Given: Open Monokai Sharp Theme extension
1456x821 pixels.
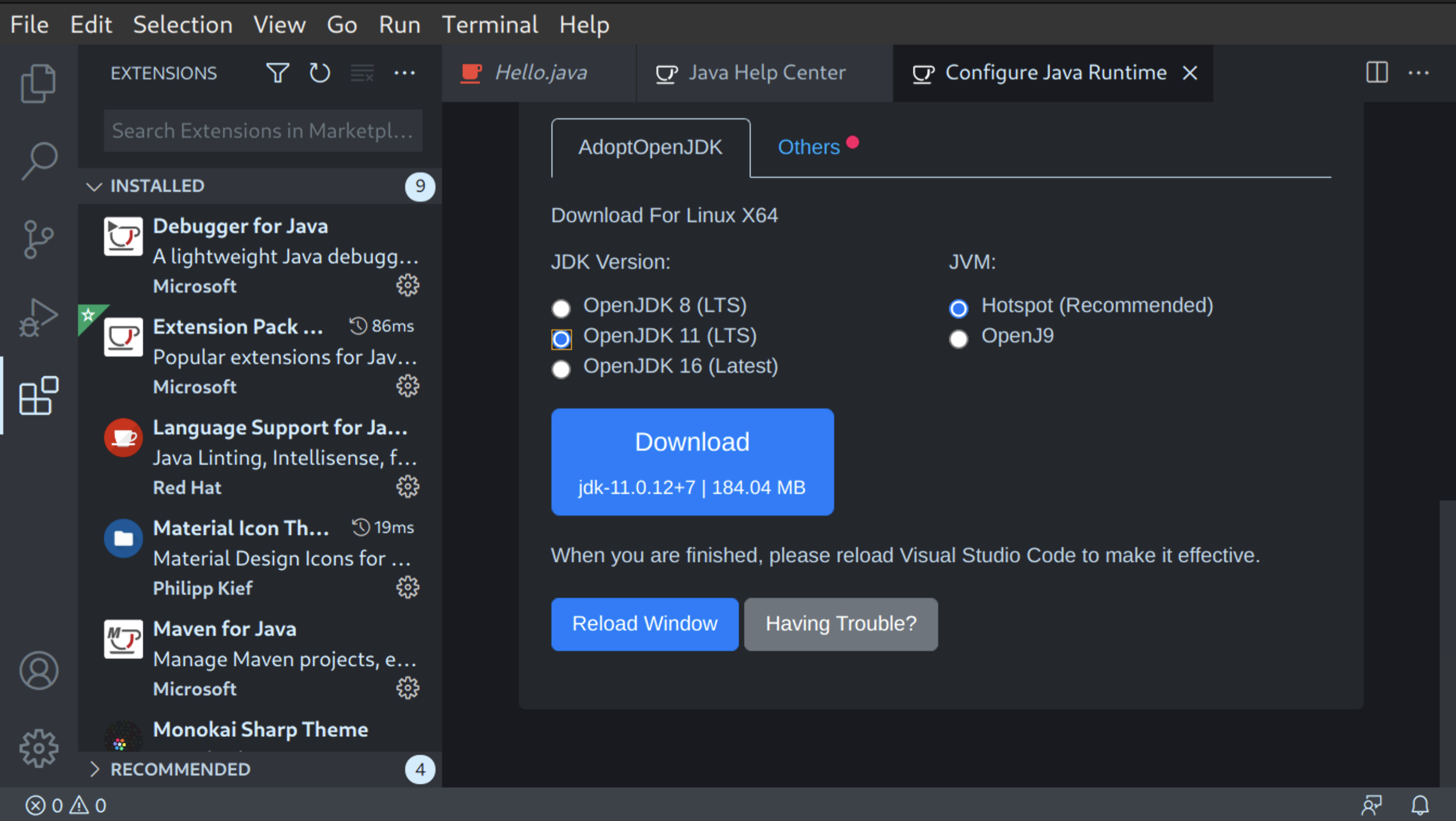Looking at the screenshot, I should pyautogui.click(x=260, y=730).
